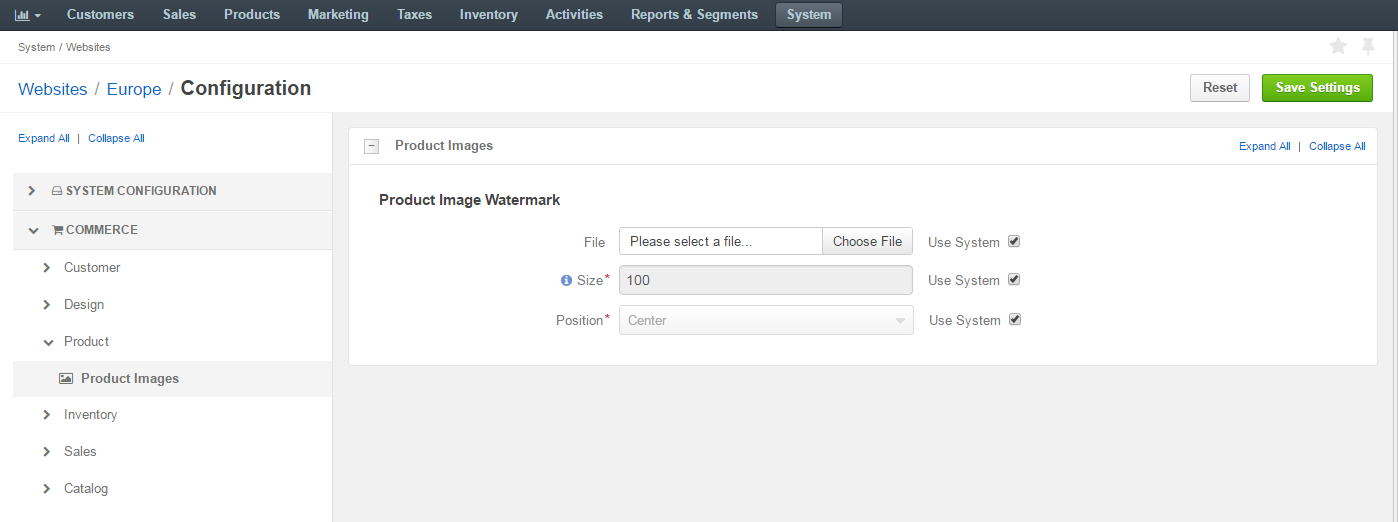Collapse the Product tree node
This screenshot has height=522, width=1398.
tap(47, 342)
